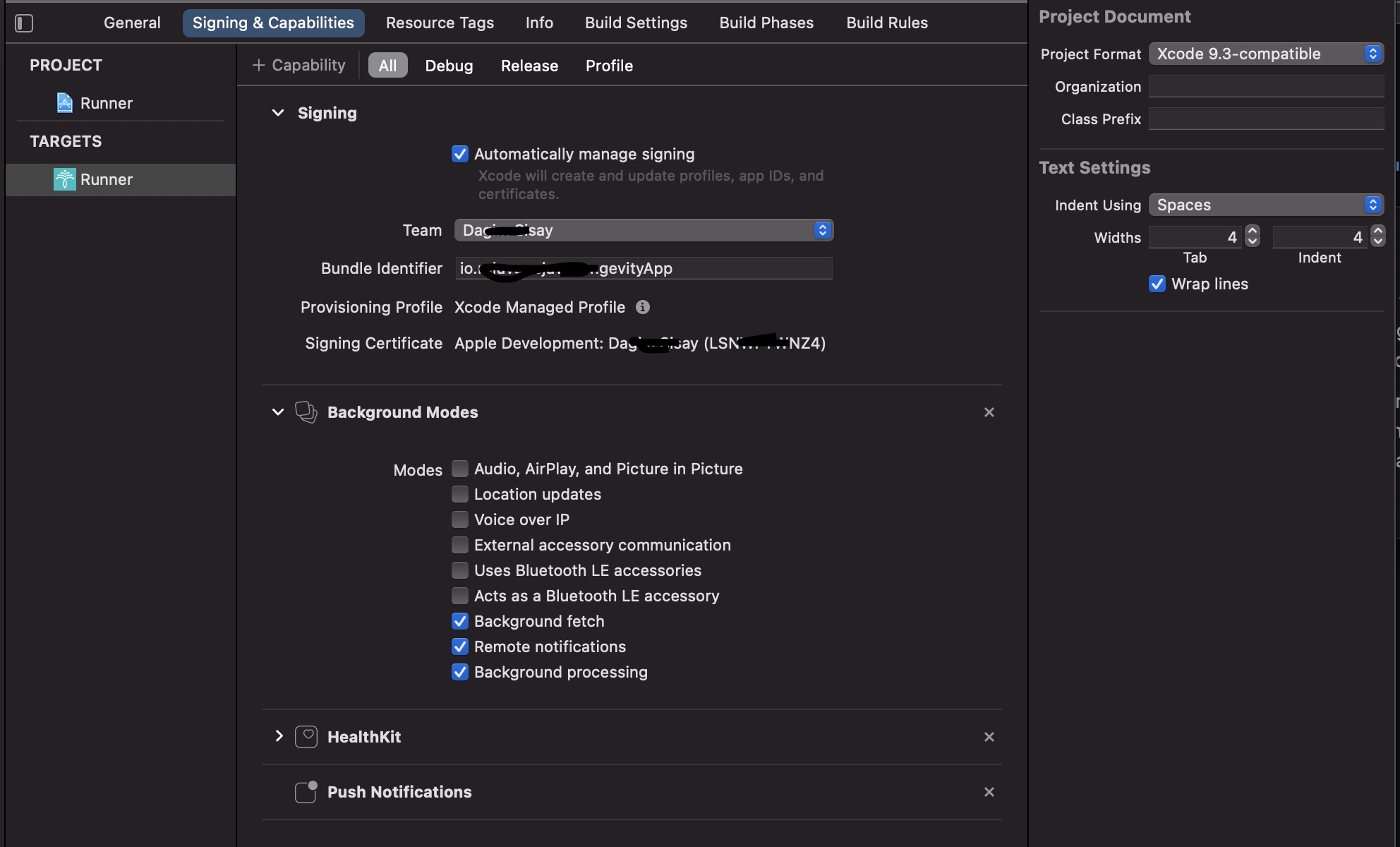Open the Project Format dropdown
This screenshot has height=847, width=1400.
[1266, 54]
